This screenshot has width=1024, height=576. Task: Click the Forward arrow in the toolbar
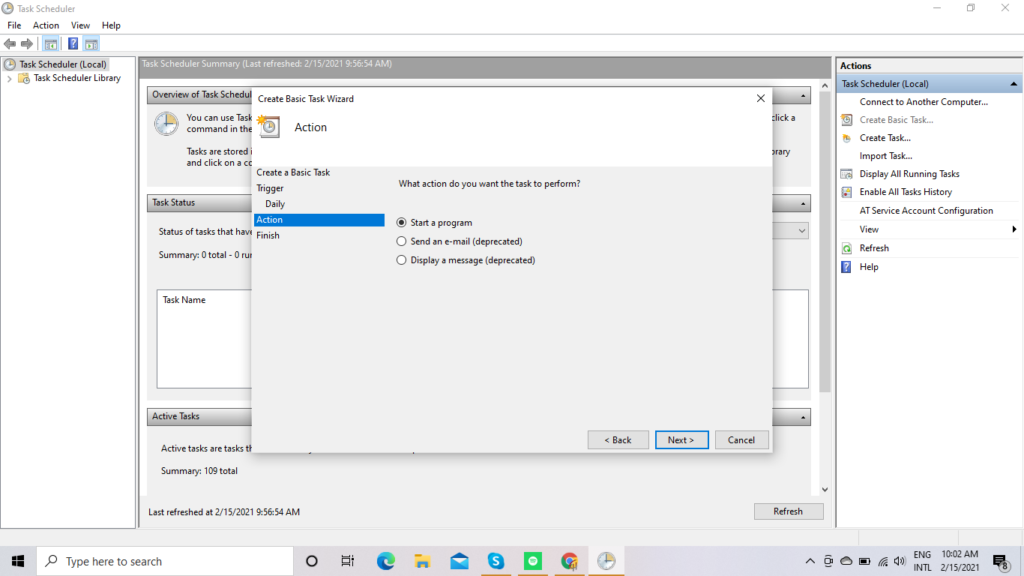(x=27, y=44)
